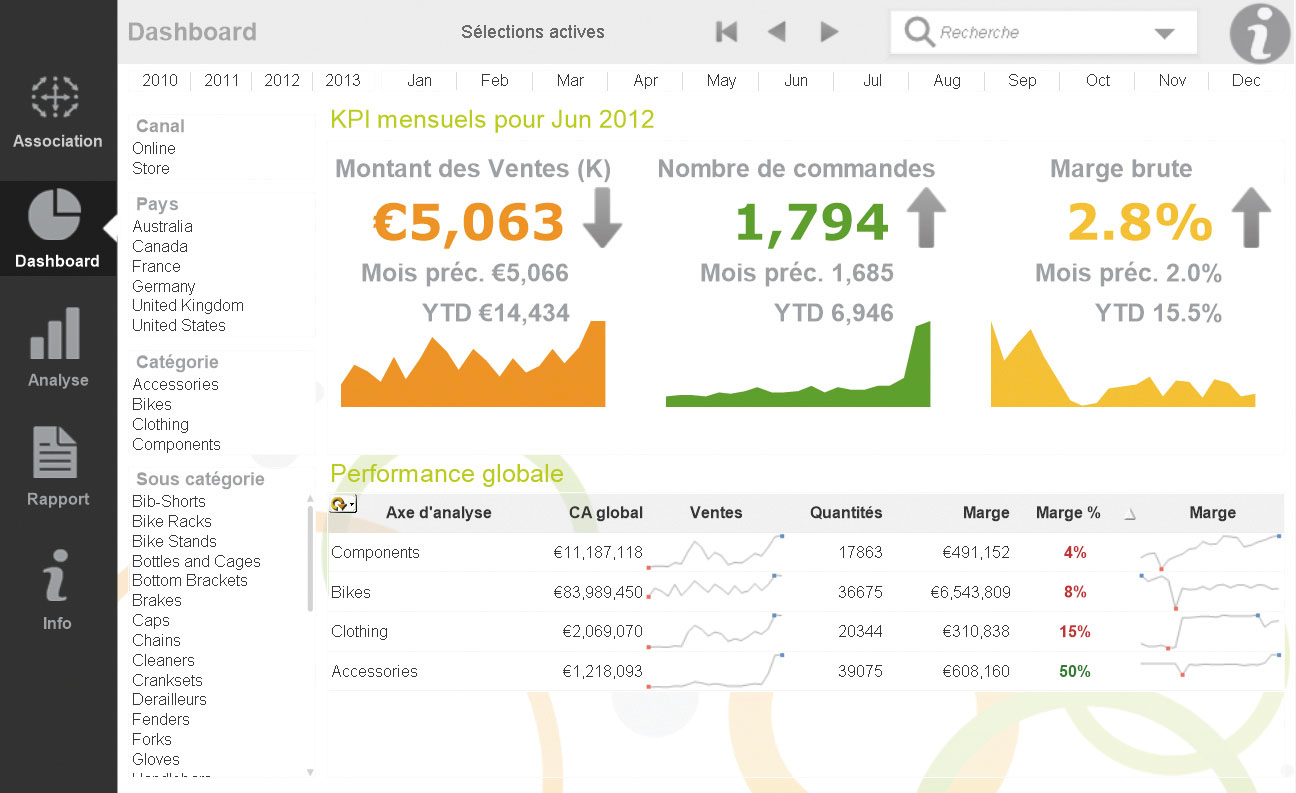The image size is (1296, 793).
Task: Select month Oct
Action: coord(1098,80)
